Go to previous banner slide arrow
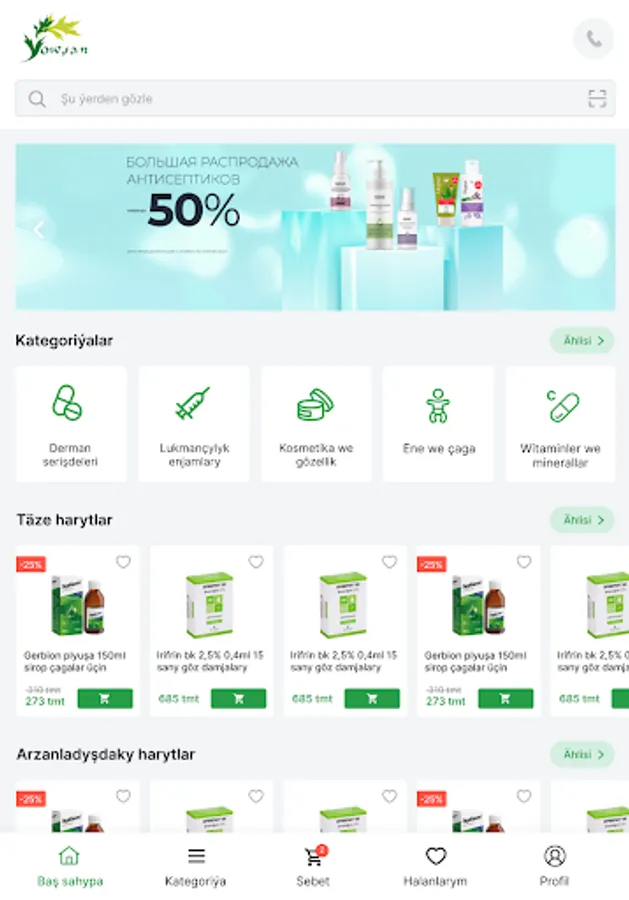629x900 pixels. point(39,230)
